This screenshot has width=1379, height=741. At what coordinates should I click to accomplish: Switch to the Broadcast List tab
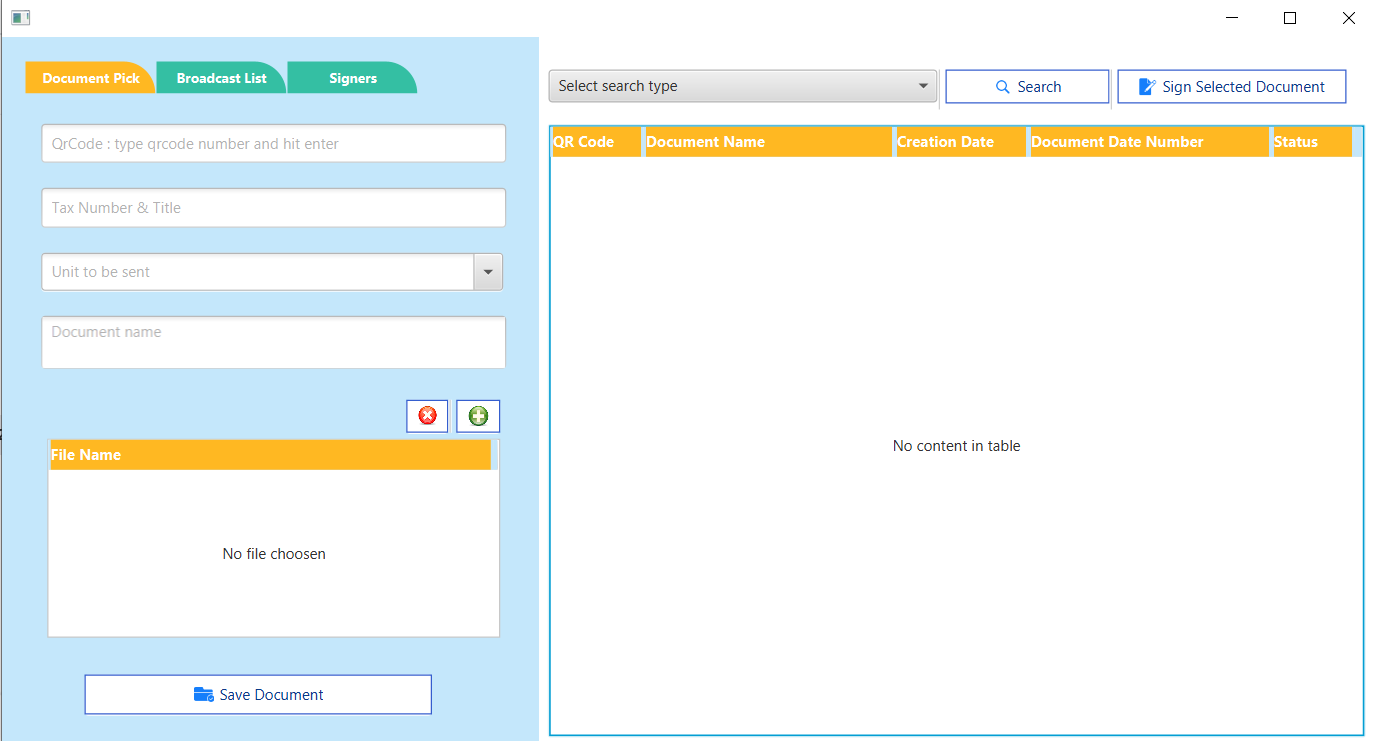pyautogui.click(x=221, y=77)
